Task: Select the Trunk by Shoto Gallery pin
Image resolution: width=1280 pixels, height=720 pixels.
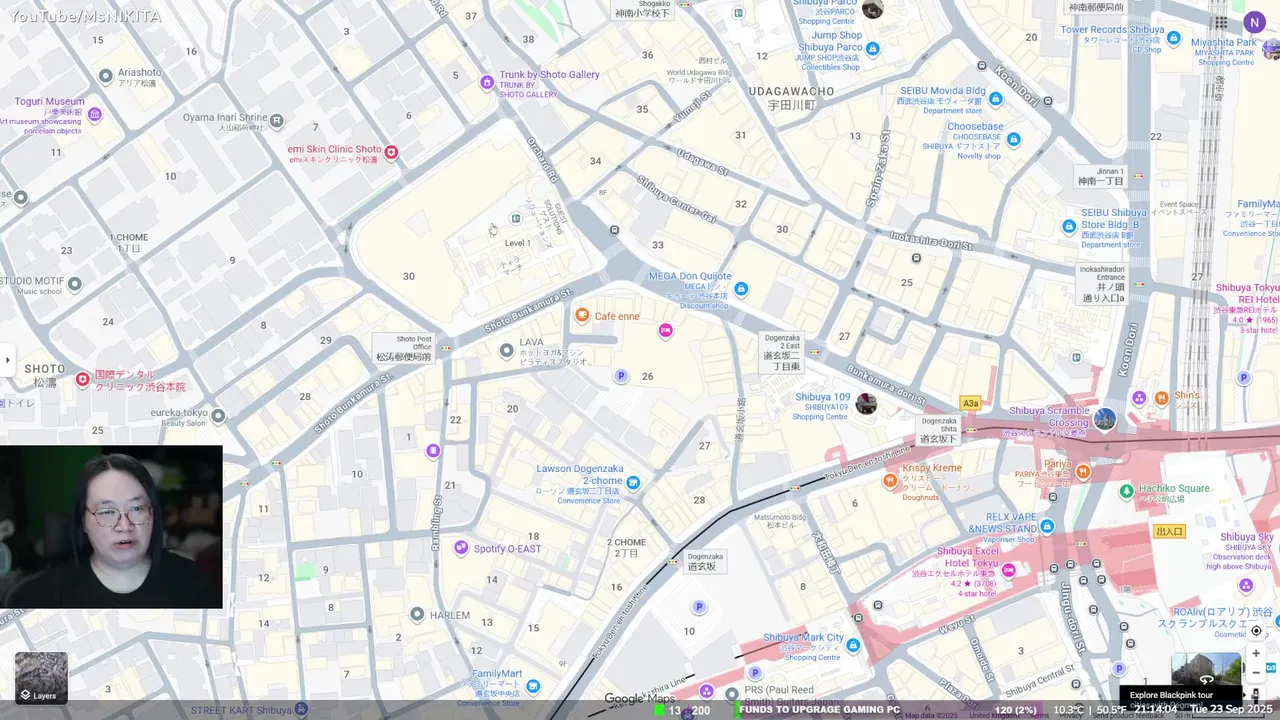Action: [x=487, y=81]
